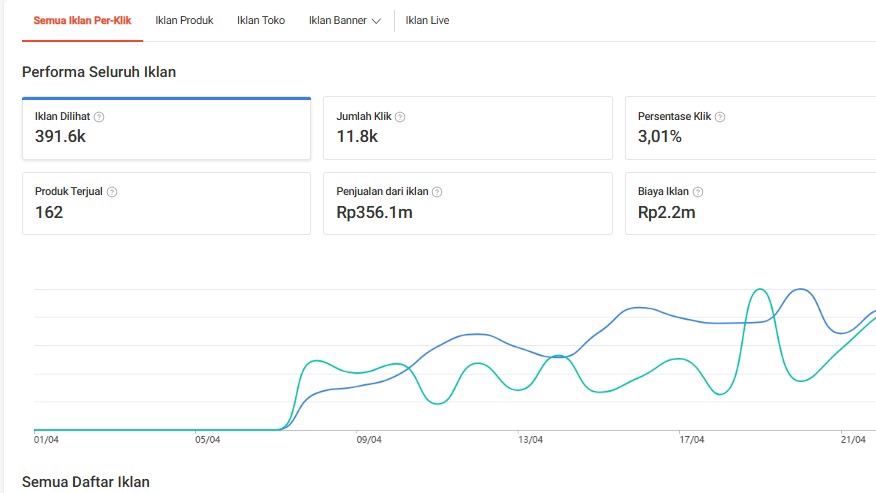Image resolution: width=876 pixels, height=493 pixels.
Task: Click the Performa Seluruh Iklan heading
Action: [x=99, y=72]
